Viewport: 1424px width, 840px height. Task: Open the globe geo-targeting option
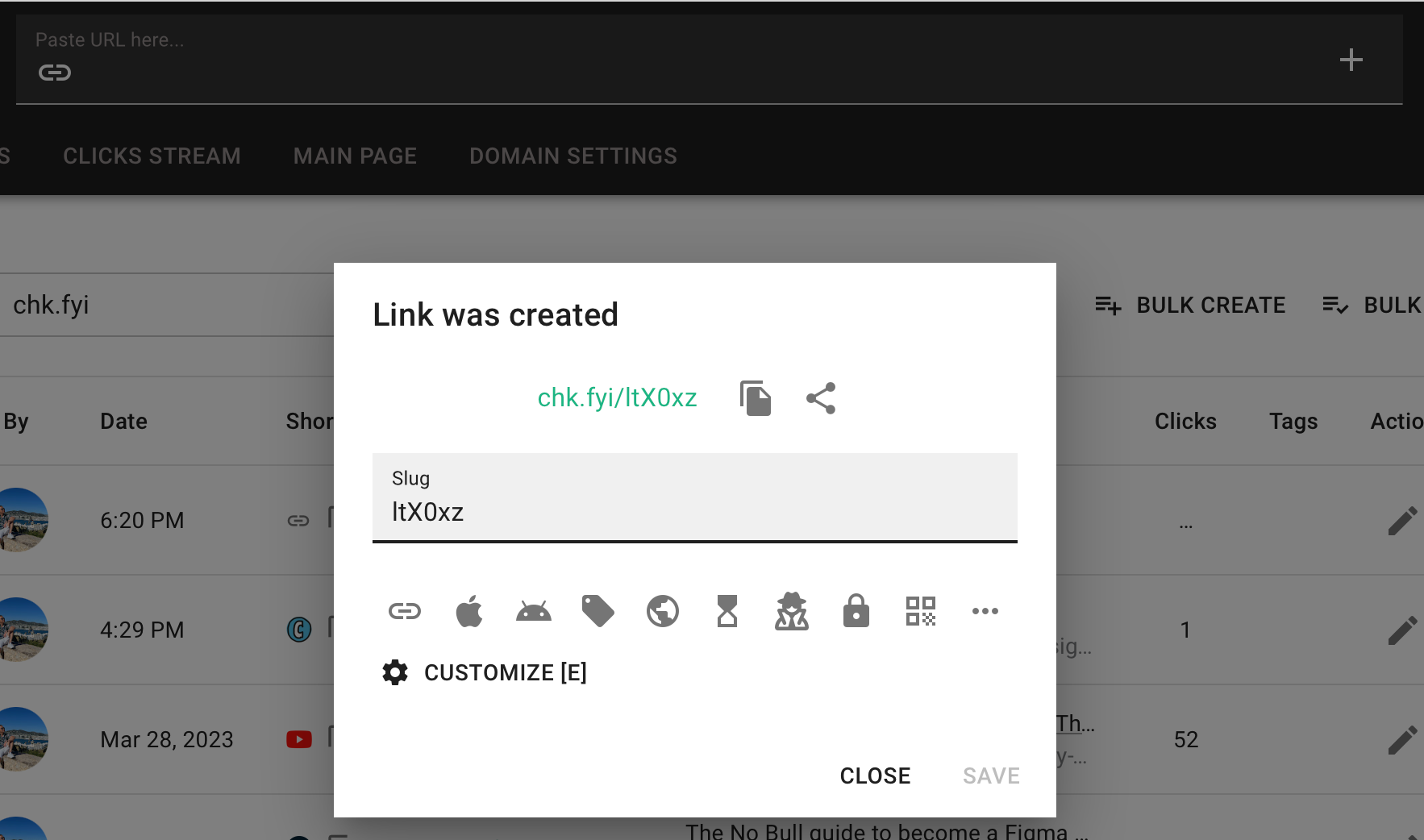[x=663, y=611]
